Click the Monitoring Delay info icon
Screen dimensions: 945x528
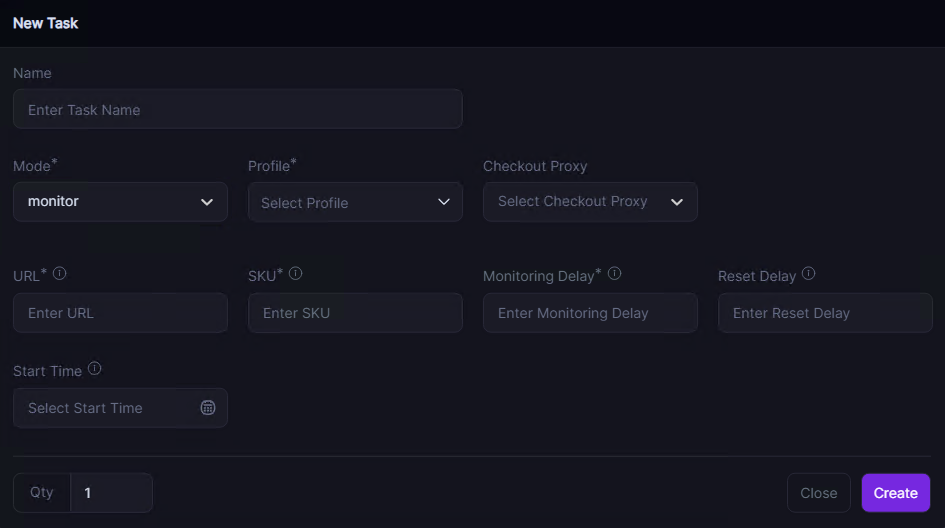pyautogui.click(x=614, y=273)
